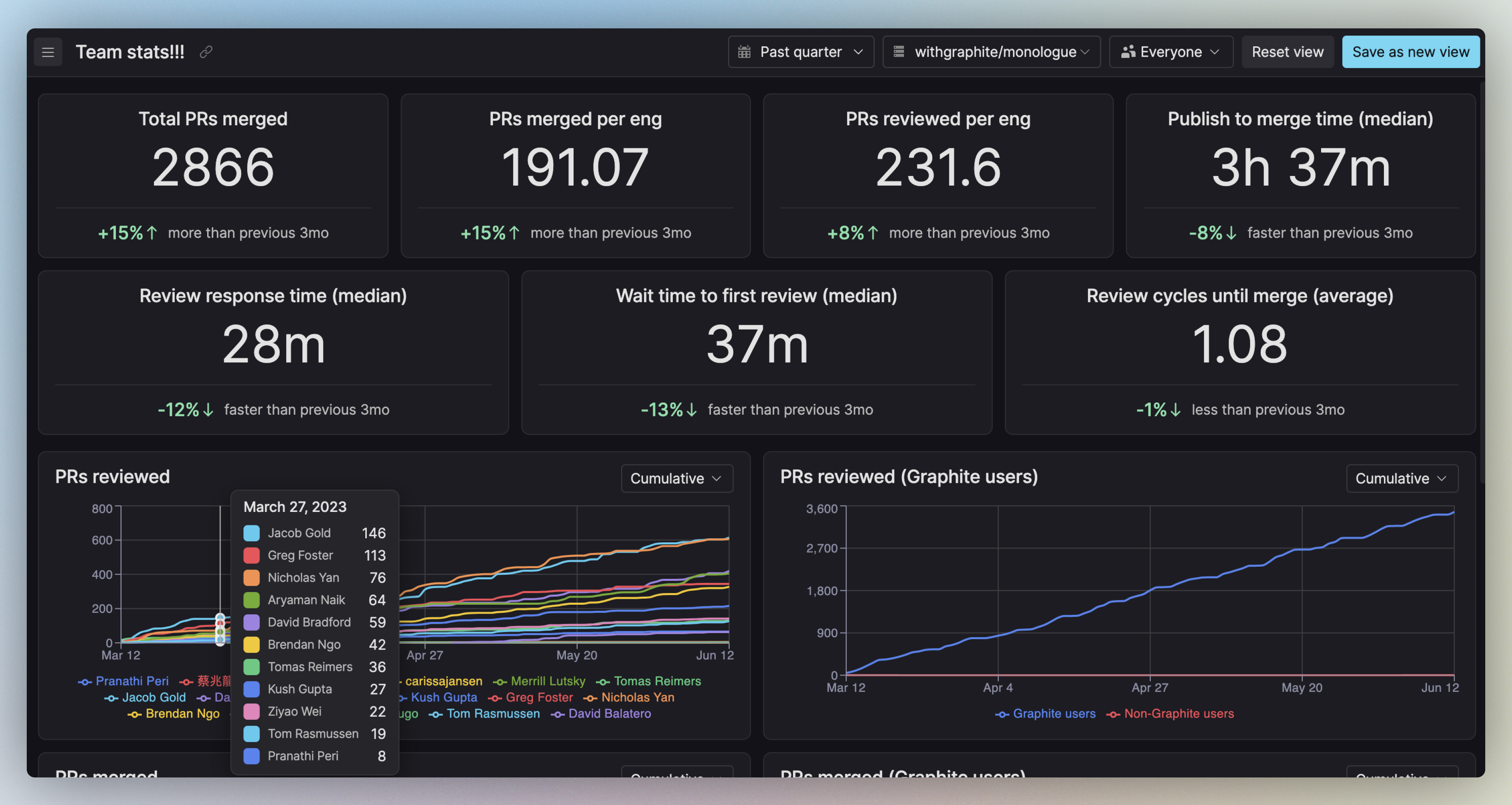Click the Reset view button
The image size is (1512, 805).
[x=1287, y=52]
